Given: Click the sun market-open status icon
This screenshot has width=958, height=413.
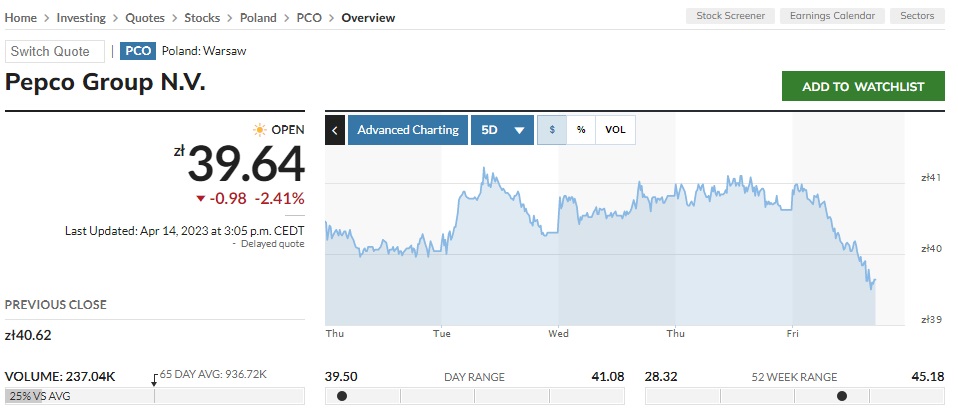Looking at the screenshot, I should point(260,129).
